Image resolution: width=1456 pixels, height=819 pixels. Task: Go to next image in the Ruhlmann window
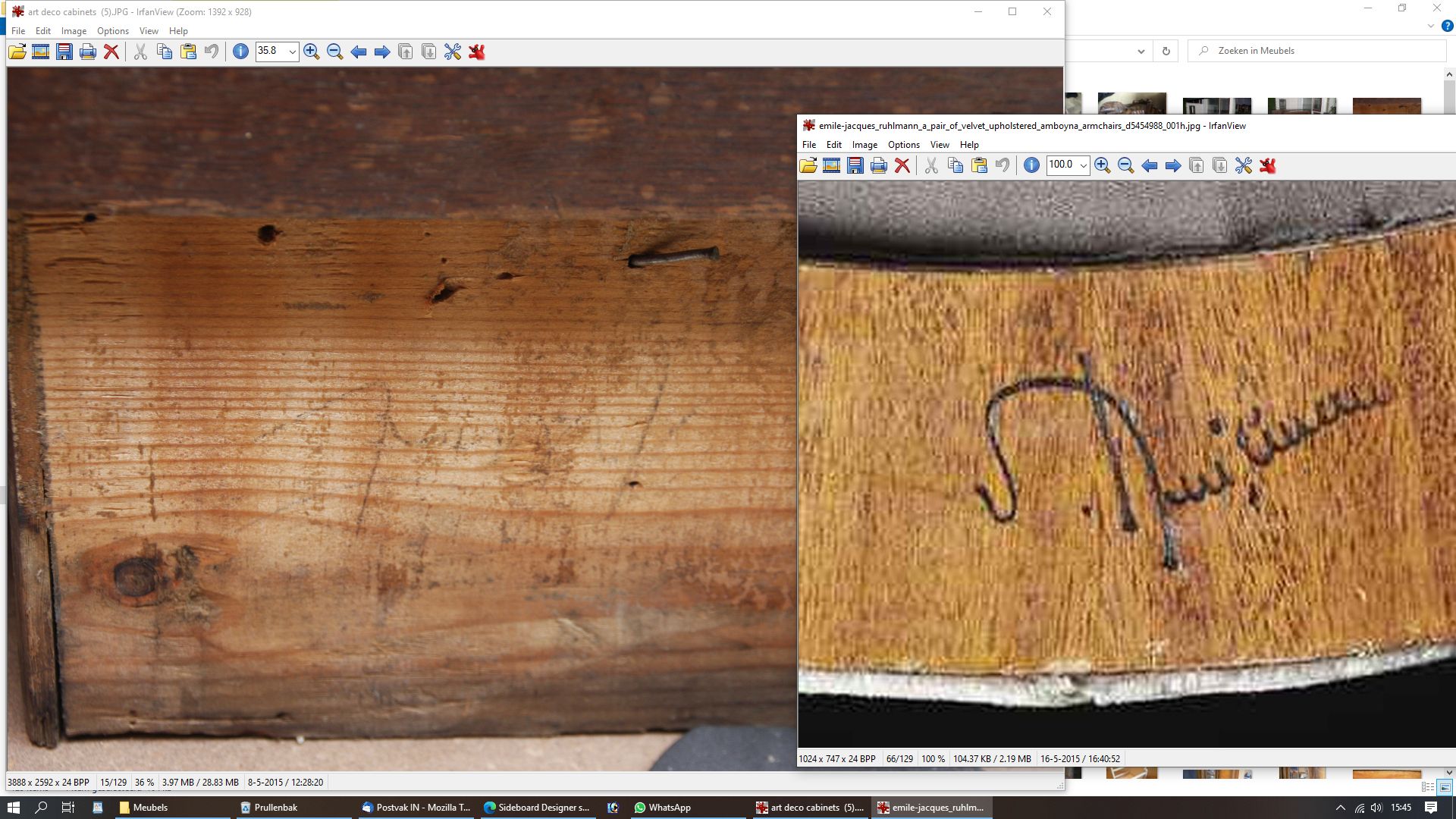[1172, 165]
